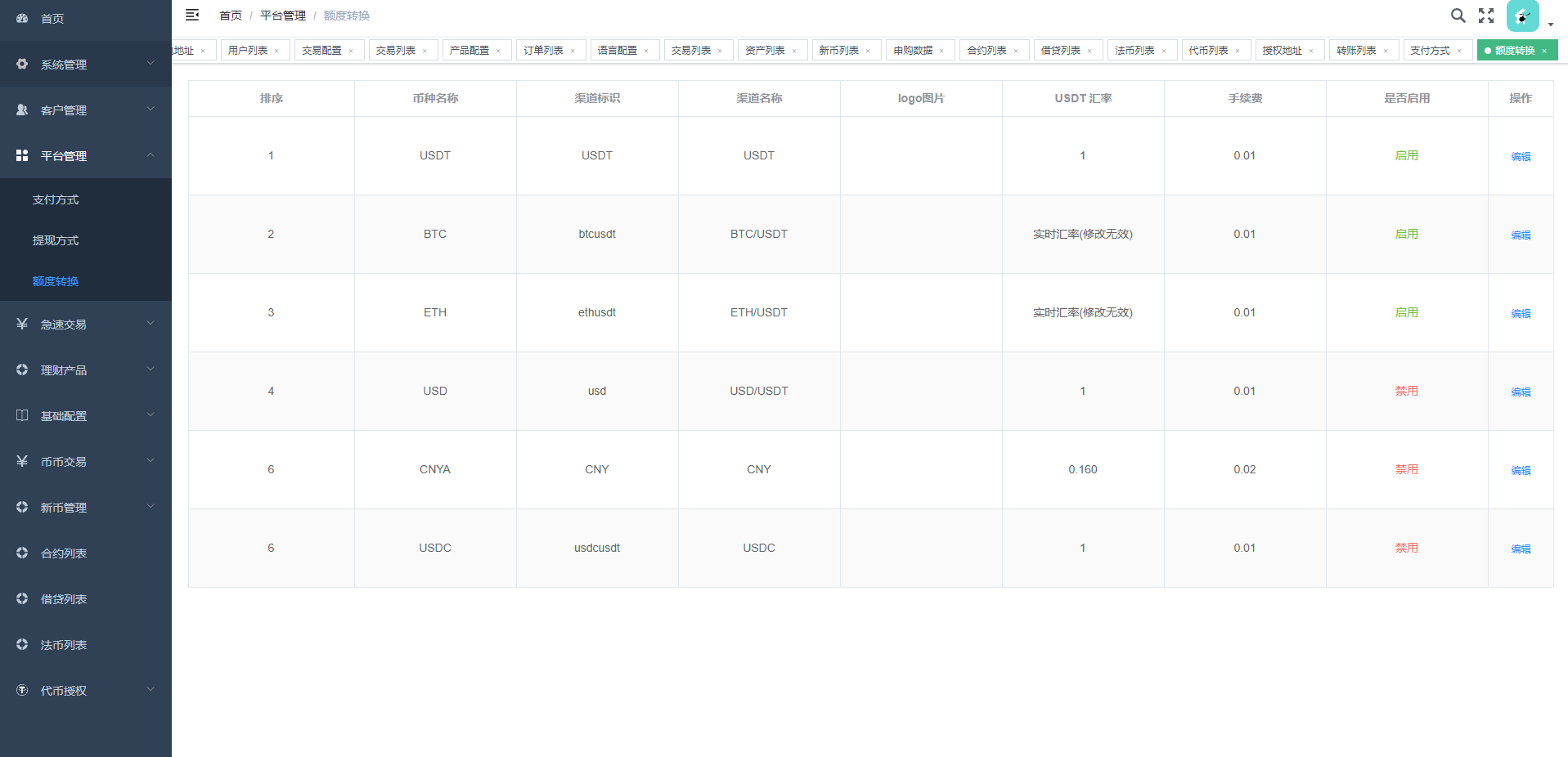The width and height of the screenshot is (1568, 757).
Task: Edit the CNYA row
Action: pos(1521,470)
